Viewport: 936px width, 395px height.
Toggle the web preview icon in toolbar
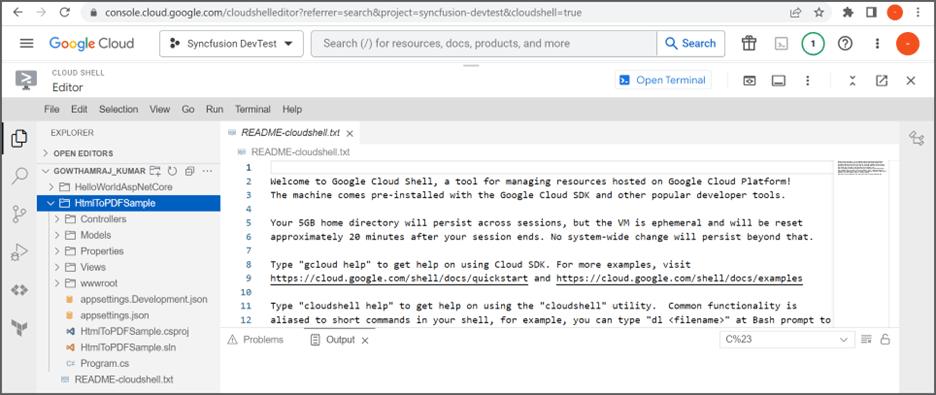[749, 81]
